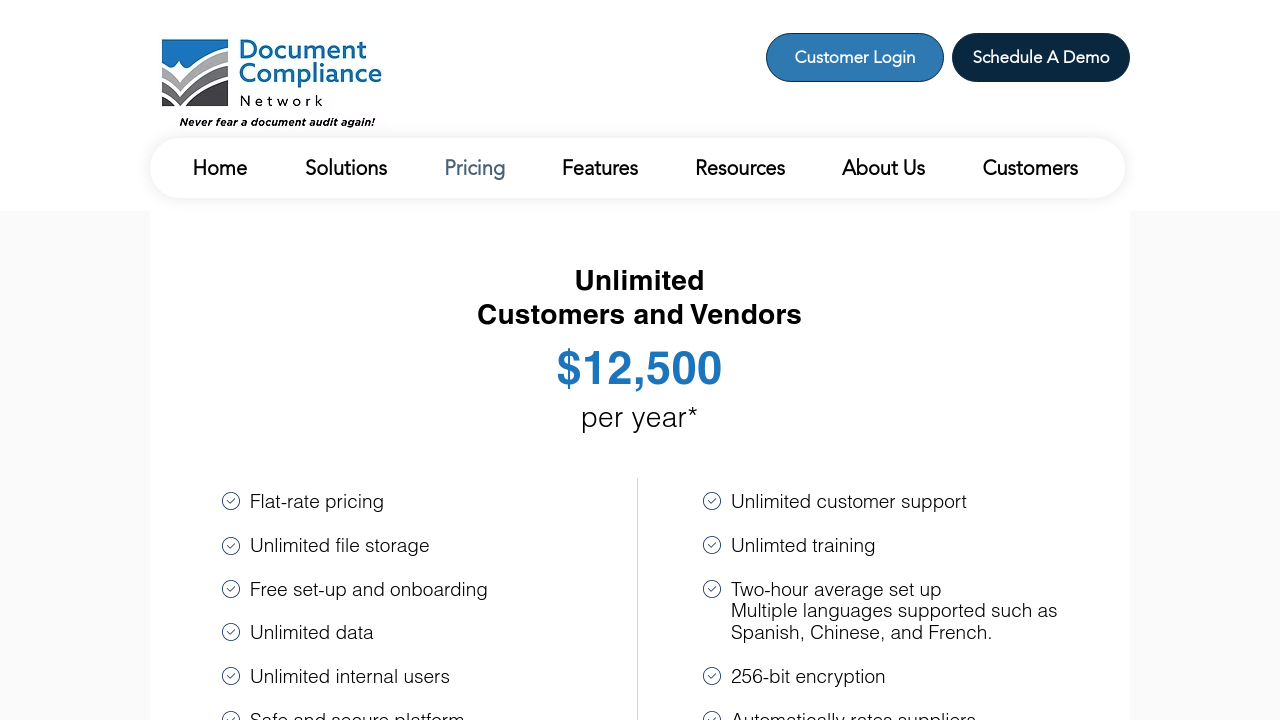
Task: Click checkmark icon beside Unlimited file storage
Action: pyautogui.click(x=231, y=546)
